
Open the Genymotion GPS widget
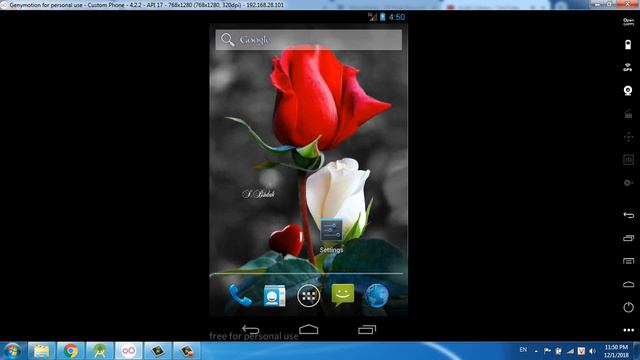coord(628,67)
